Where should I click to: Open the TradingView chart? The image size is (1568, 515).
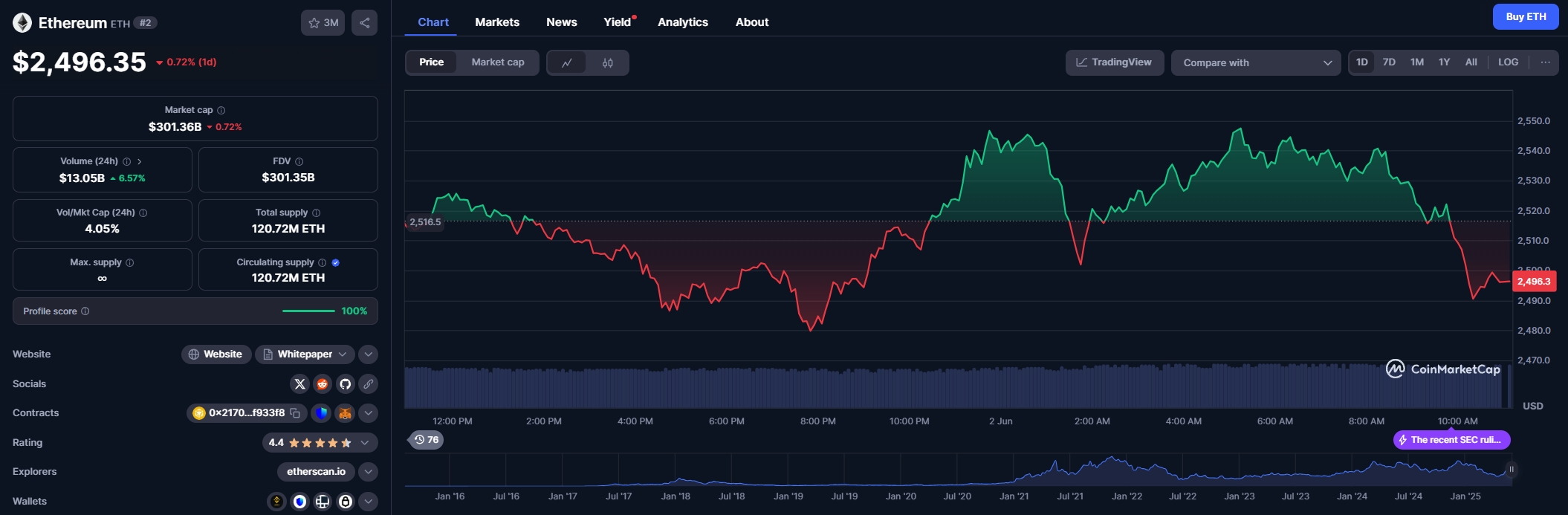pos(1115,63)
